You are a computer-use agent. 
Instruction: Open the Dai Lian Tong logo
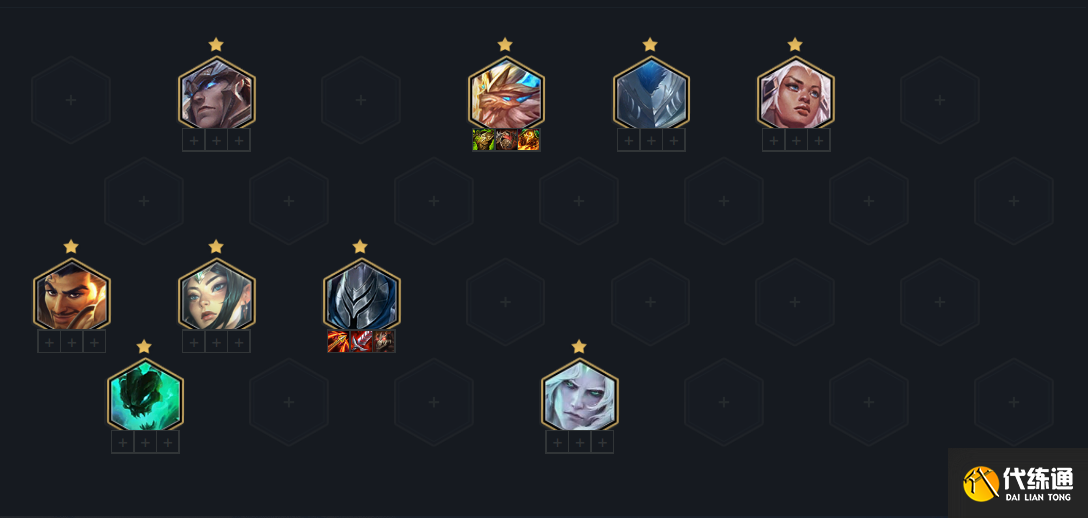pos(1018,483)
